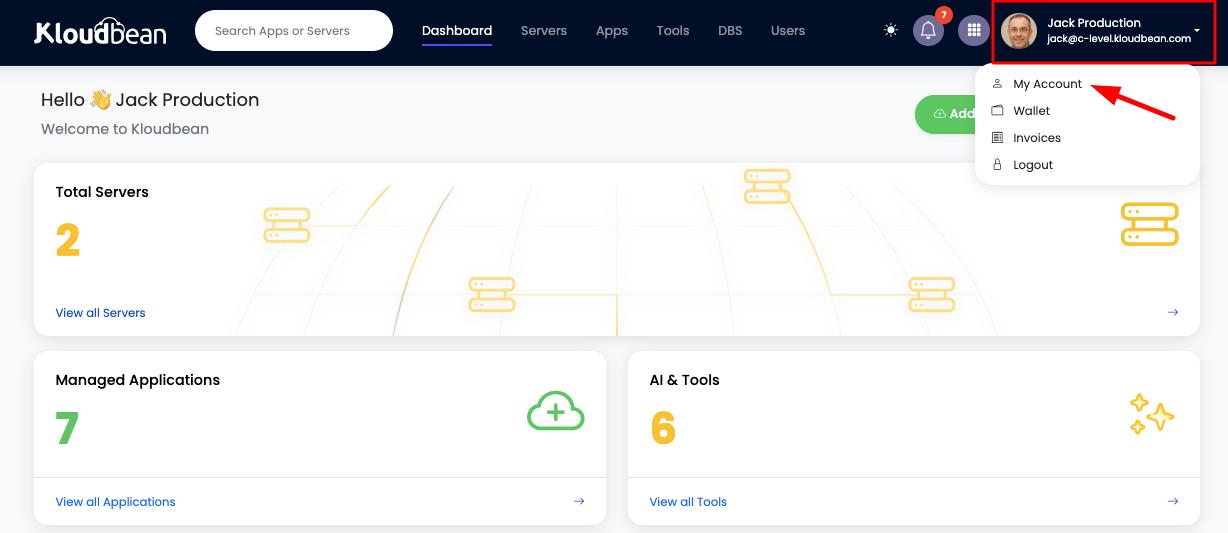This screenshot has height=533, width=1228.
Task: Click the View all Tools link
Action: [688, 502]
